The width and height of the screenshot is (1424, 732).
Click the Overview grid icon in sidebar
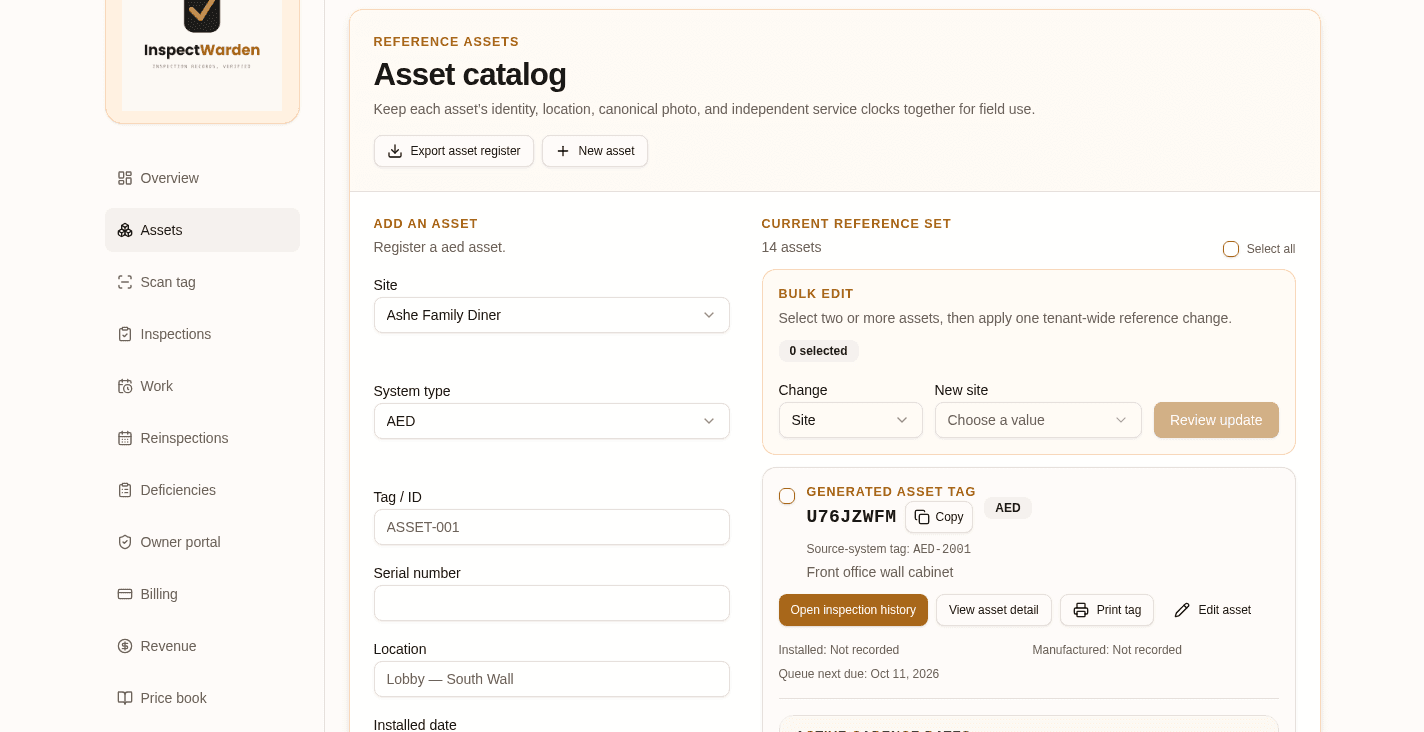click(x=125, y=178)
